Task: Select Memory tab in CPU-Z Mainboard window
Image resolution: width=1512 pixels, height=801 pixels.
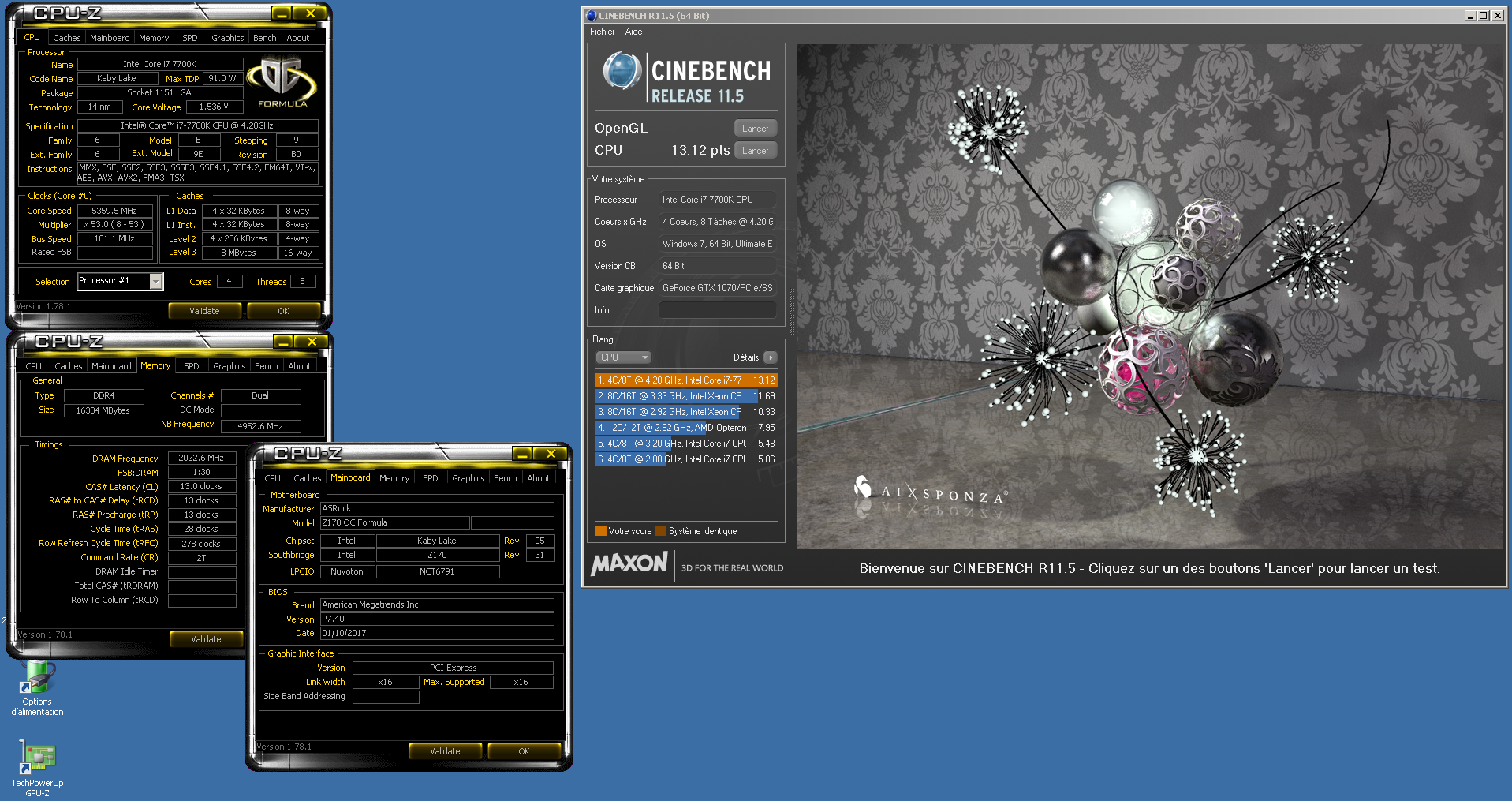Action: [x=394, y=478]
